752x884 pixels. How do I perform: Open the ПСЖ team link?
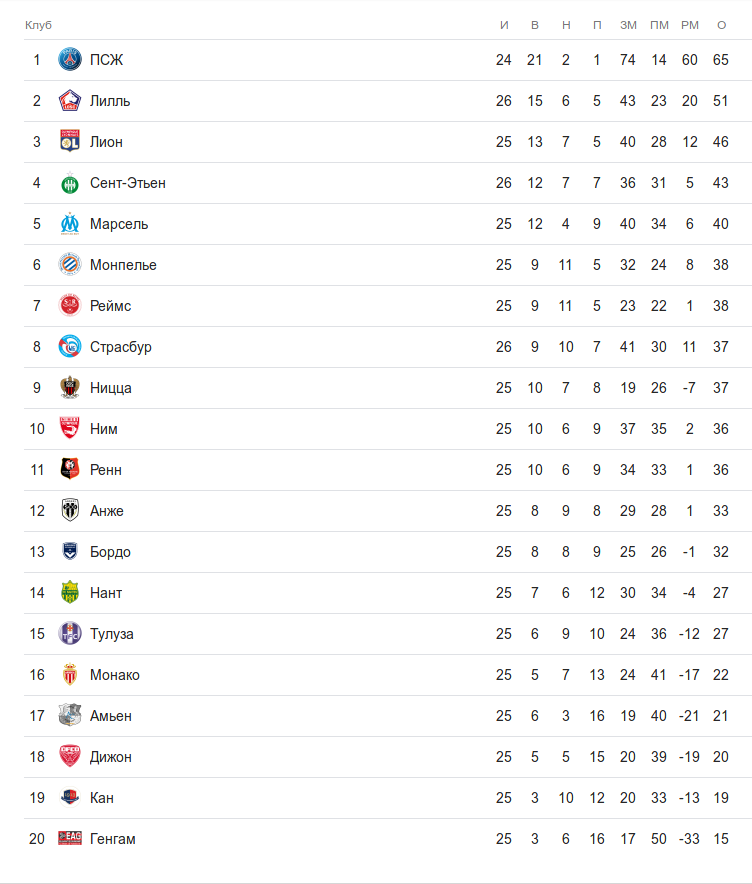(106, 60)
